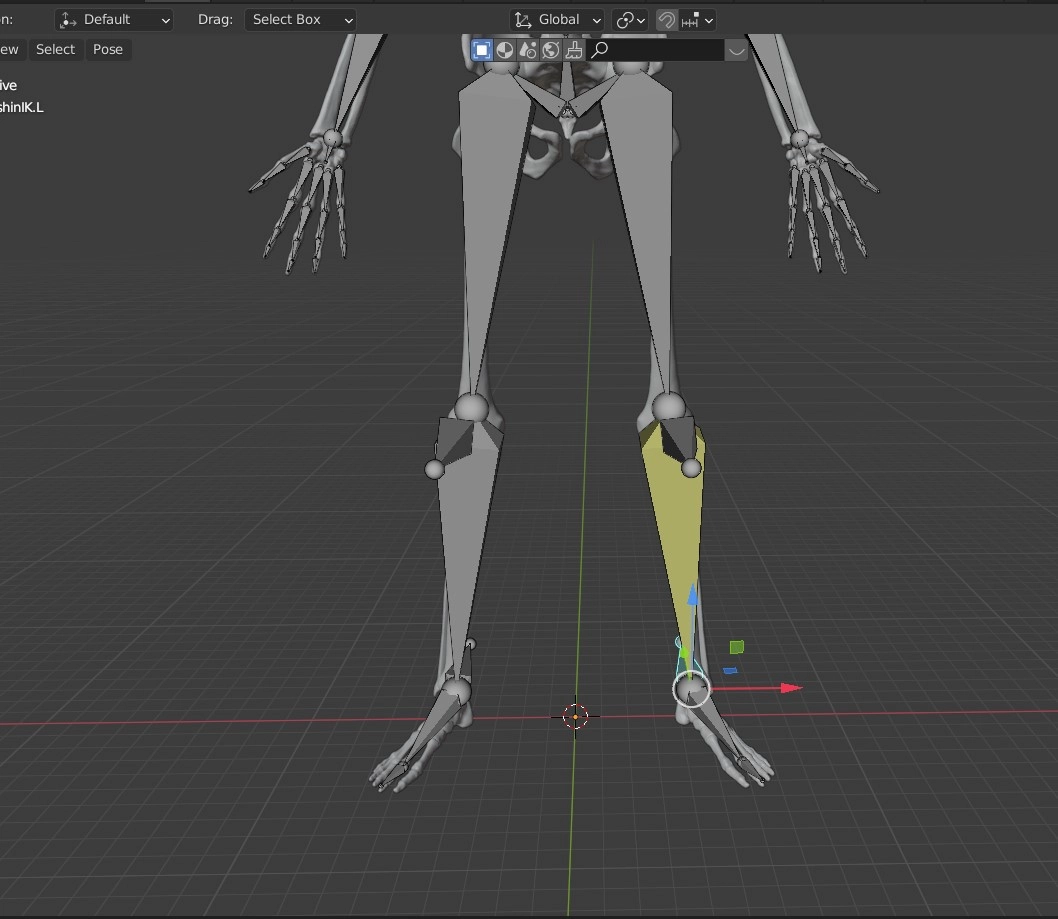Open the Global transform orientation dropdown
The width and height of the screenshot is (1058, 919).
click(x=557, y=20)
